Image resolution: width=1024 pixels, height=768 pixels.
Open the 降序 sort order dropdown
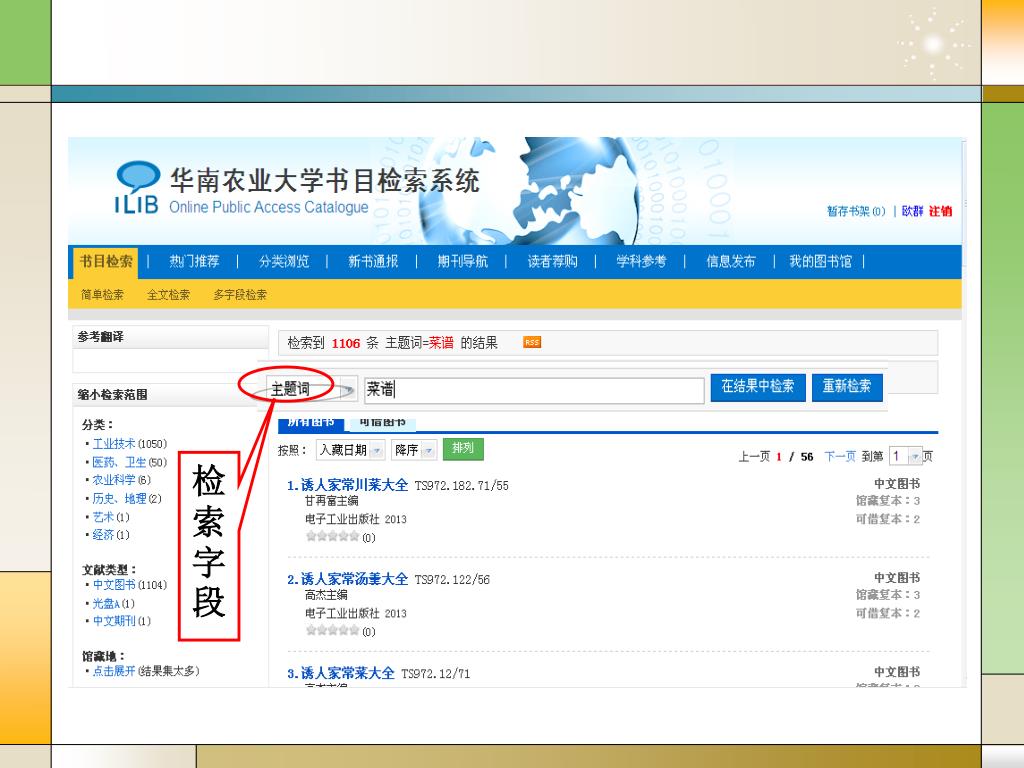pyautogui.click(x=414, y=450)
